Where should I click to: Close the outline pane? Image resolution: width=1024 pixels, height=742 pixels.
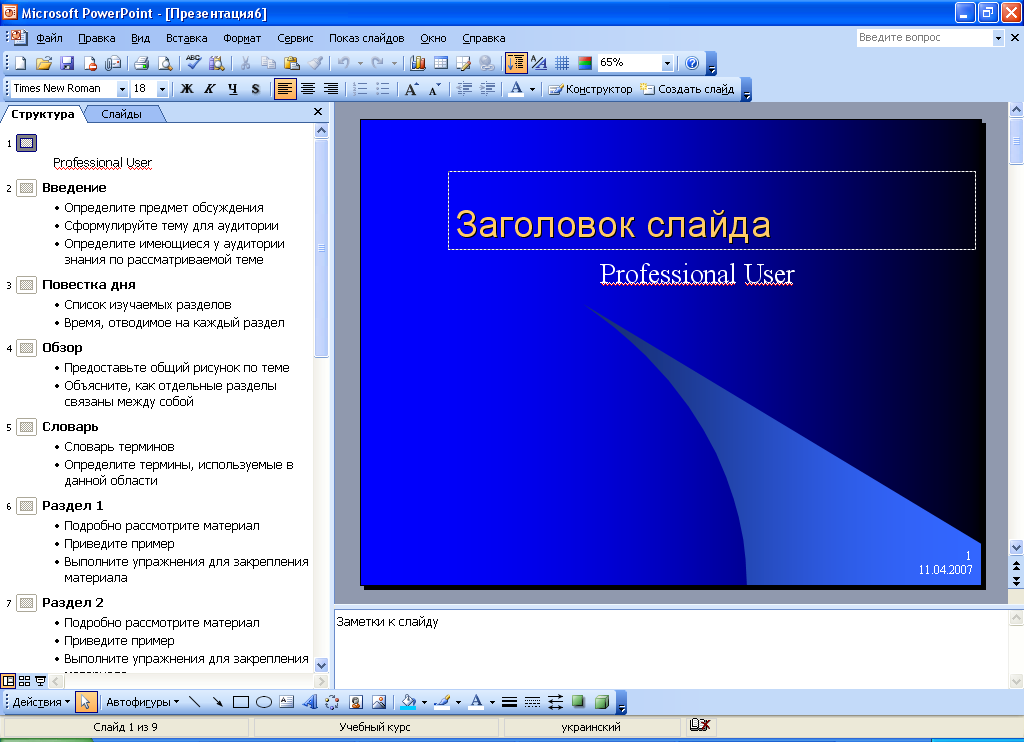(x=318, y=112)
